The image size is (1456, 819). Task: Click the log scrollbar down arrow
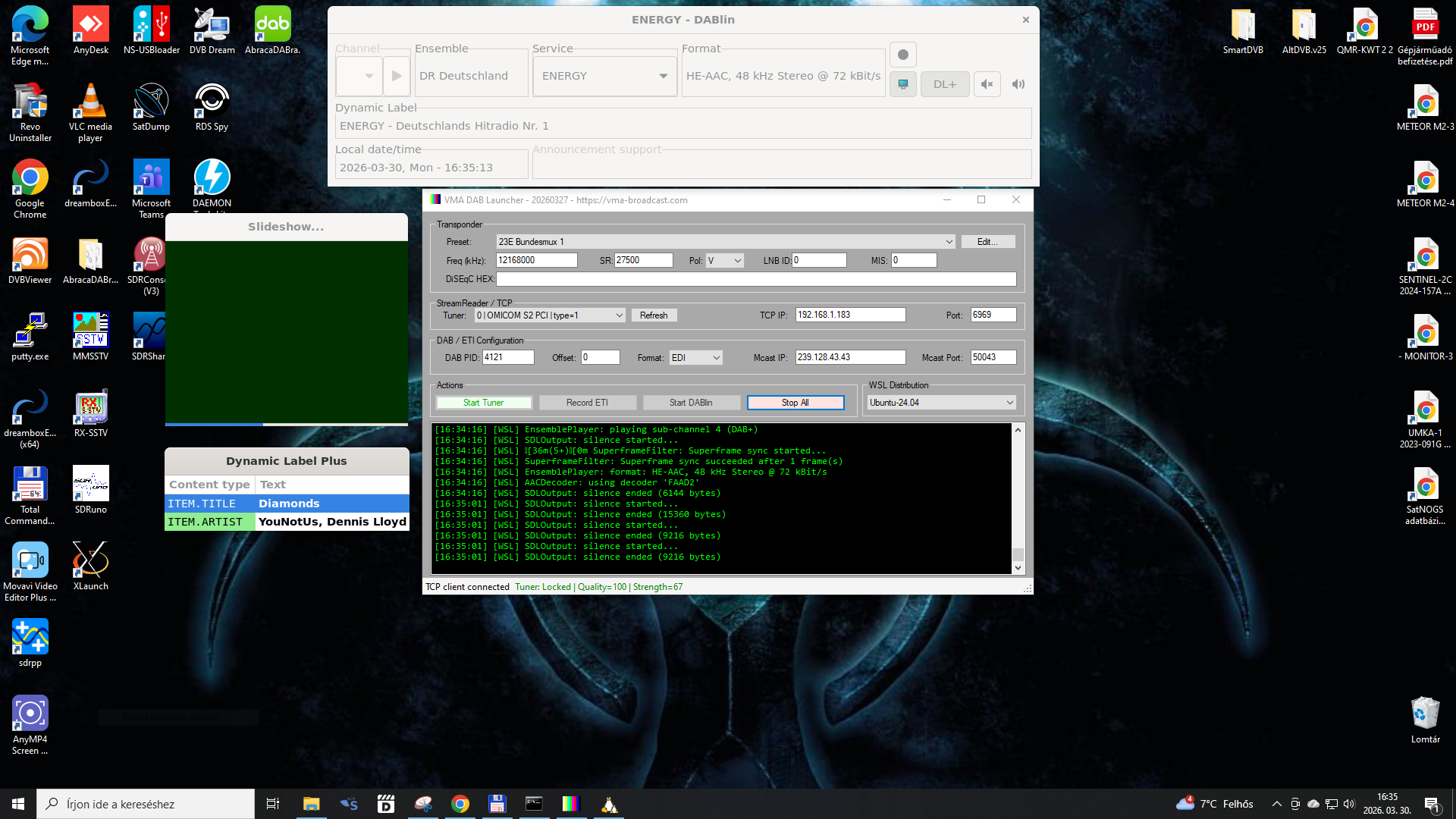1018,568
